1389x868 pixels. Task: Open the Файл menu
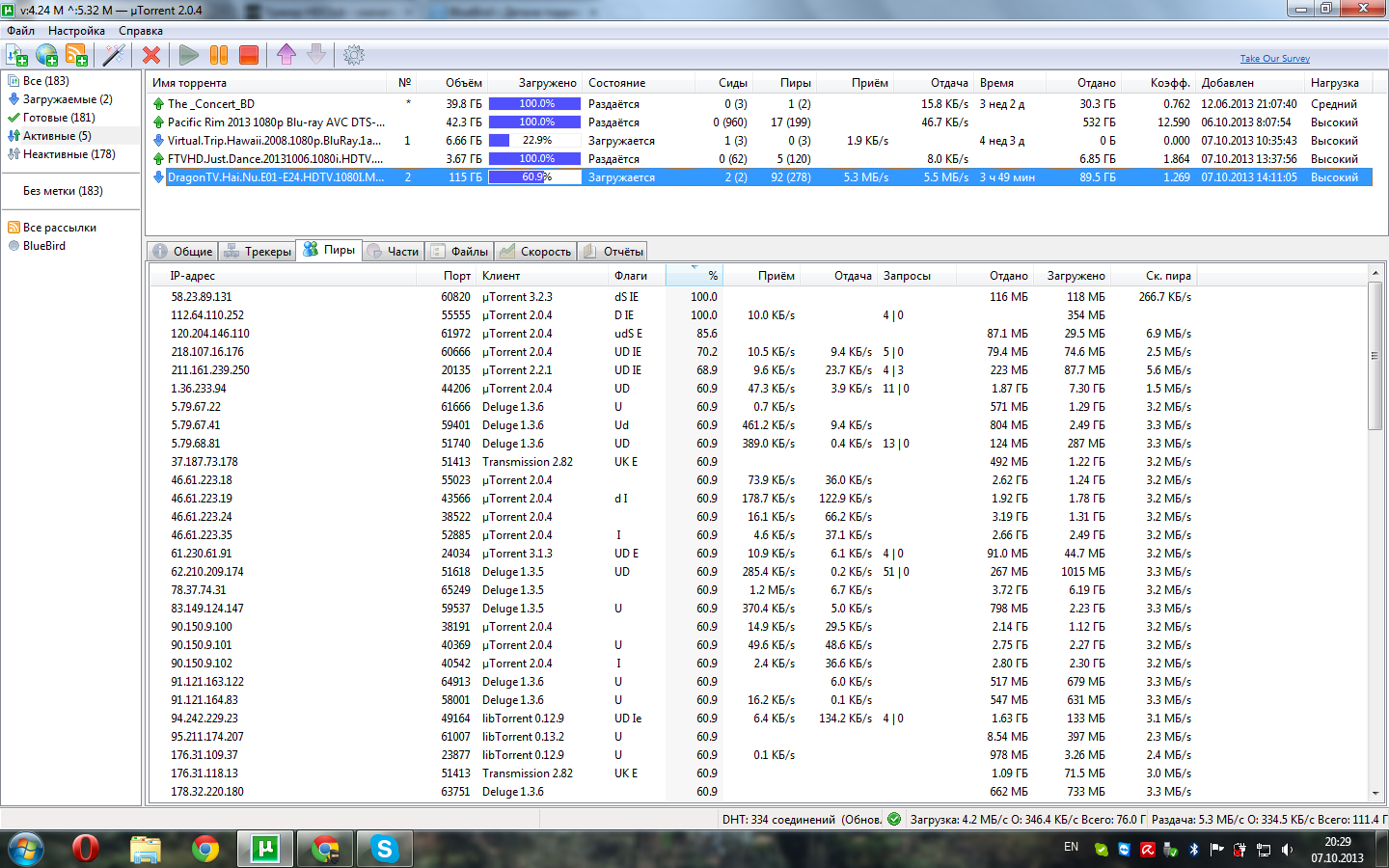click(x=20, y=31)
